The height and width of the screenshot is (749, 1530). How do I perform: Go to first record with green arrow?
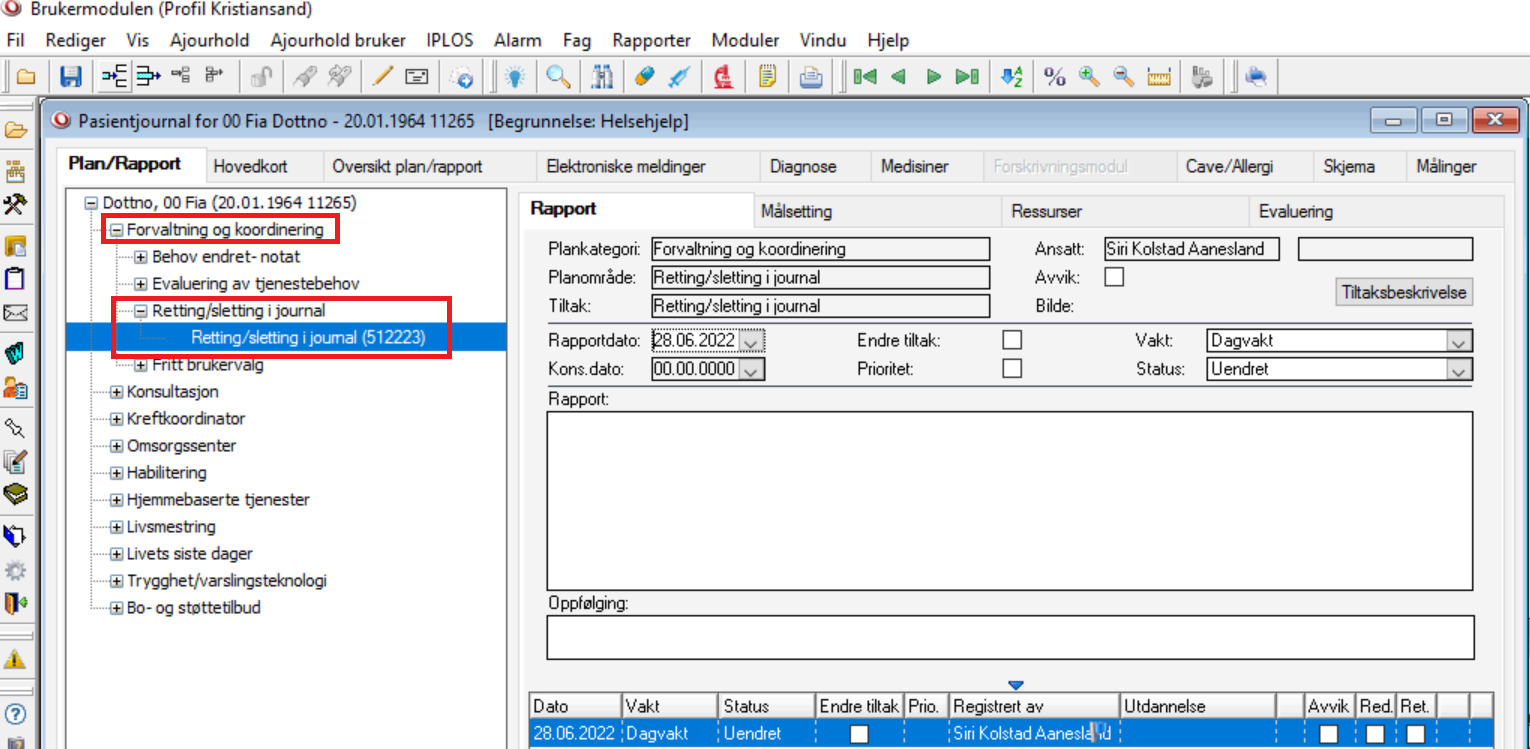coord(864,76)
